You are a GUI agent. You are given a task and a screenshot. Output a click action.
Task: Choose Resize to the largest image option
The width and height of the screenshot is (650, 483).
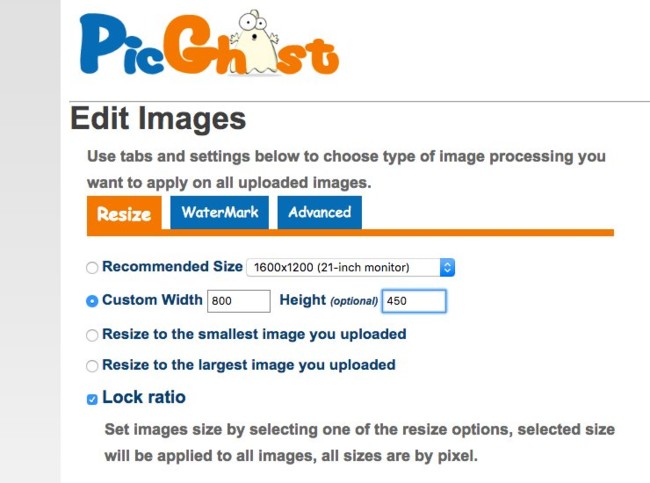(x=92, y=366)
